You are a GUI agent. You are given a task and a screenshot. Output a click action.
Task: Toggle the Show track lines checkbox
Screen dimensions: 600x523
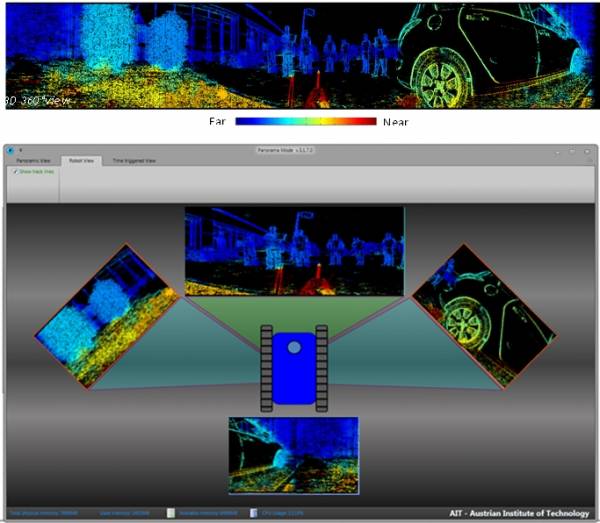[15, 172]
